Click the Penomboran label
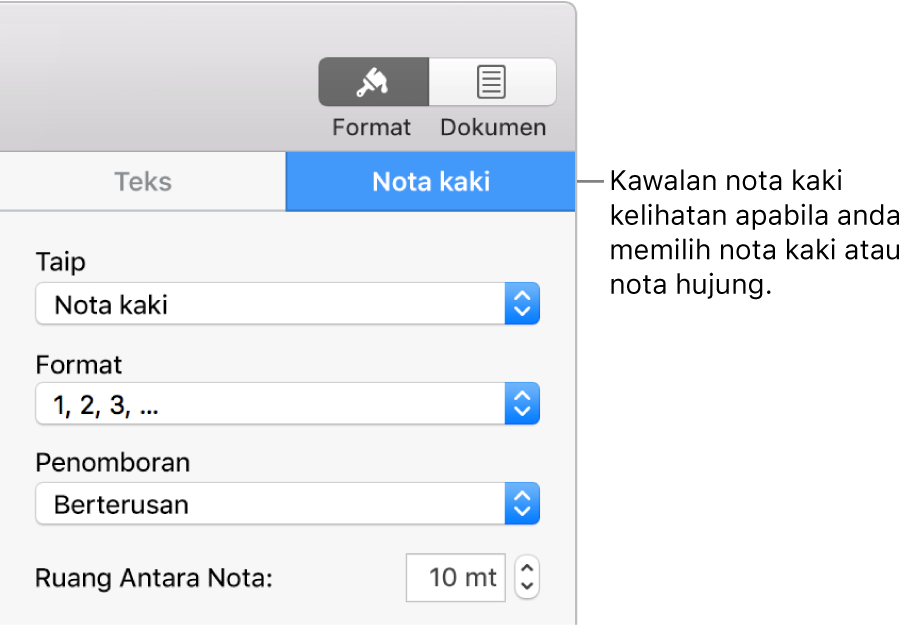Screen dimensions: 907x625 tap(113, 462)
